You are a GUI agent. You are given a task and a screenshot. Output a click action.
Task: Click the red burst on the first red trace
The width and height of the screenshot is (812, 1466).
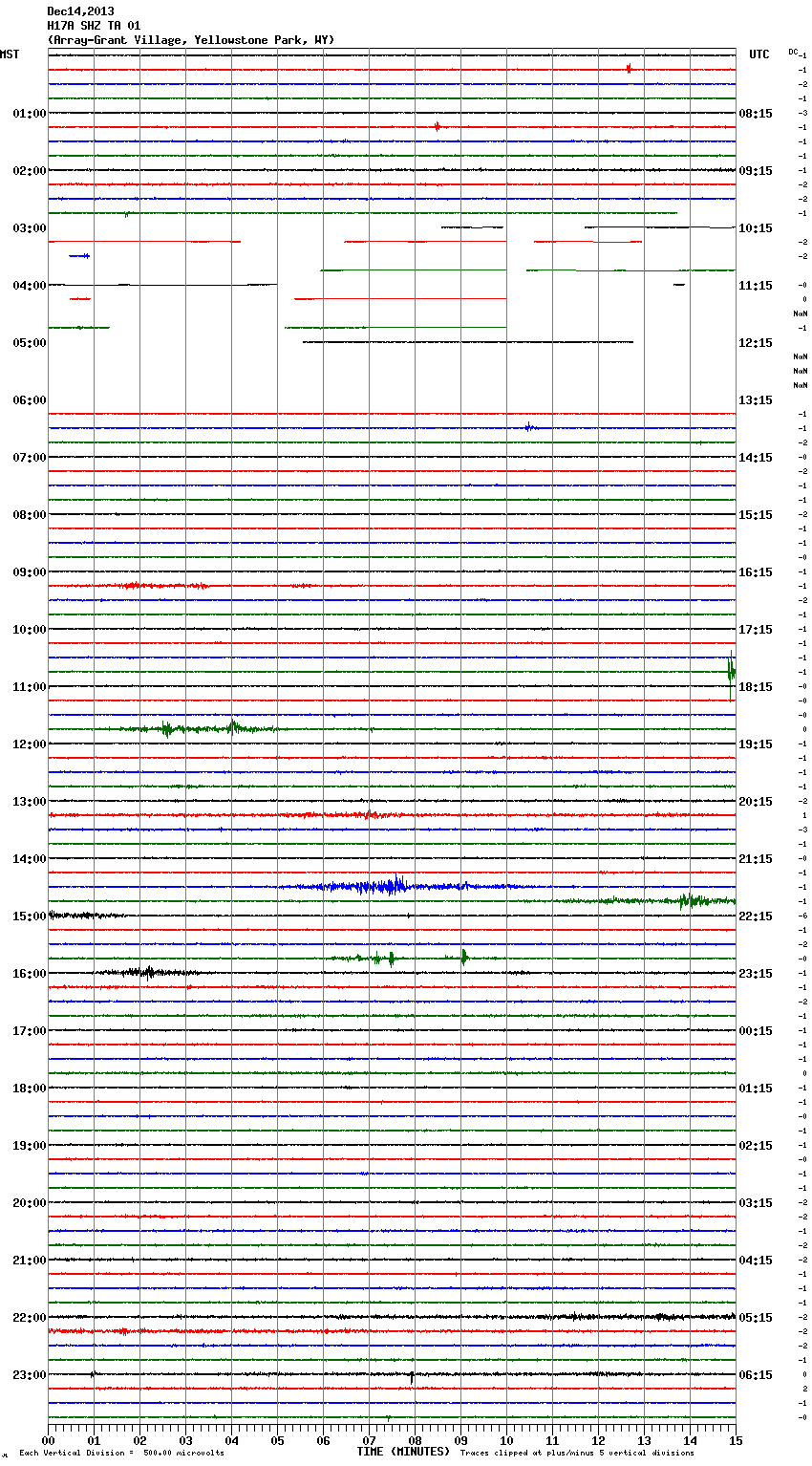[629, 69]
